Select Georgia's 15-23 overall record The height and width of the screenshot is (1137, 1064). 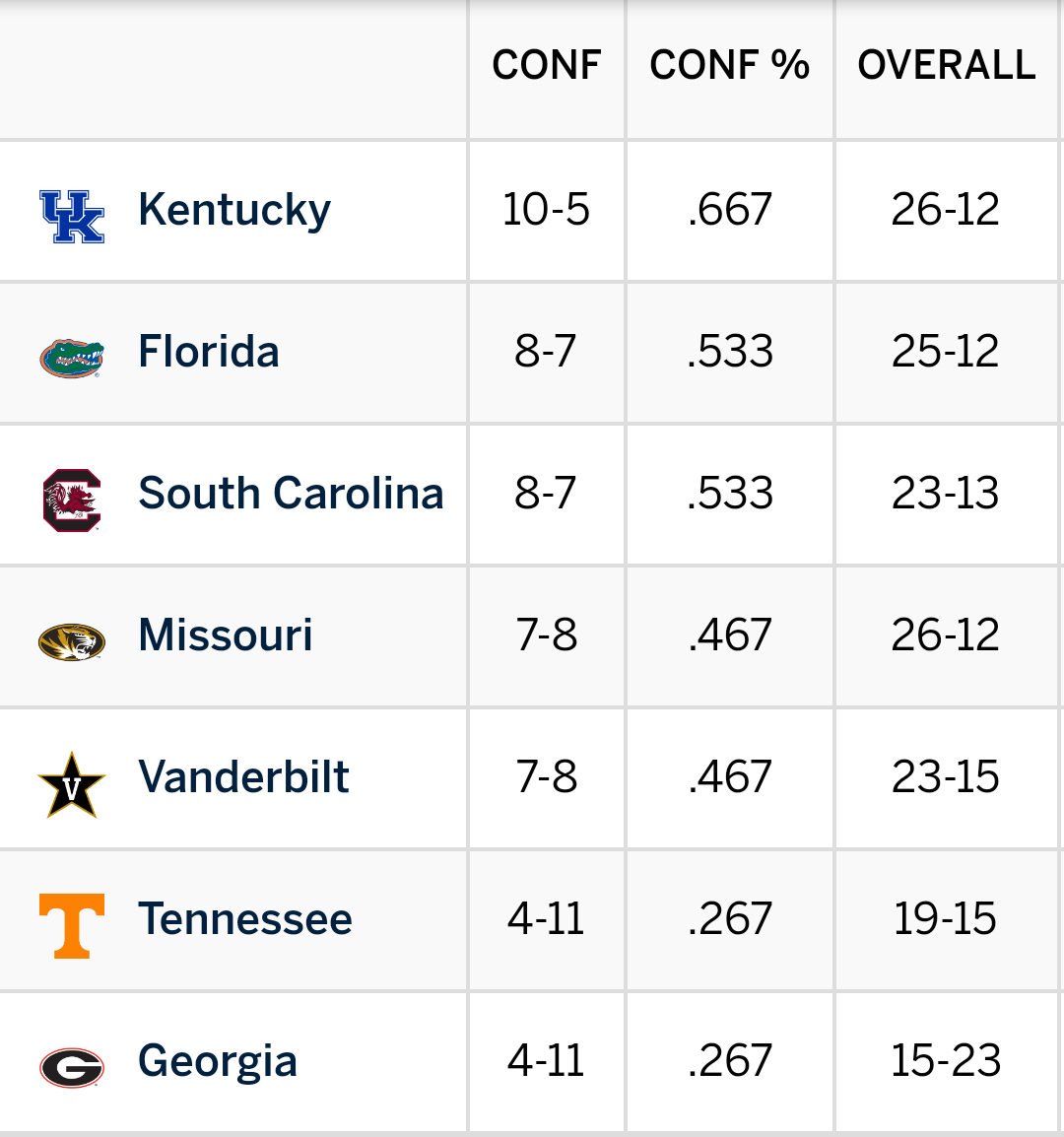(946, 1061)
